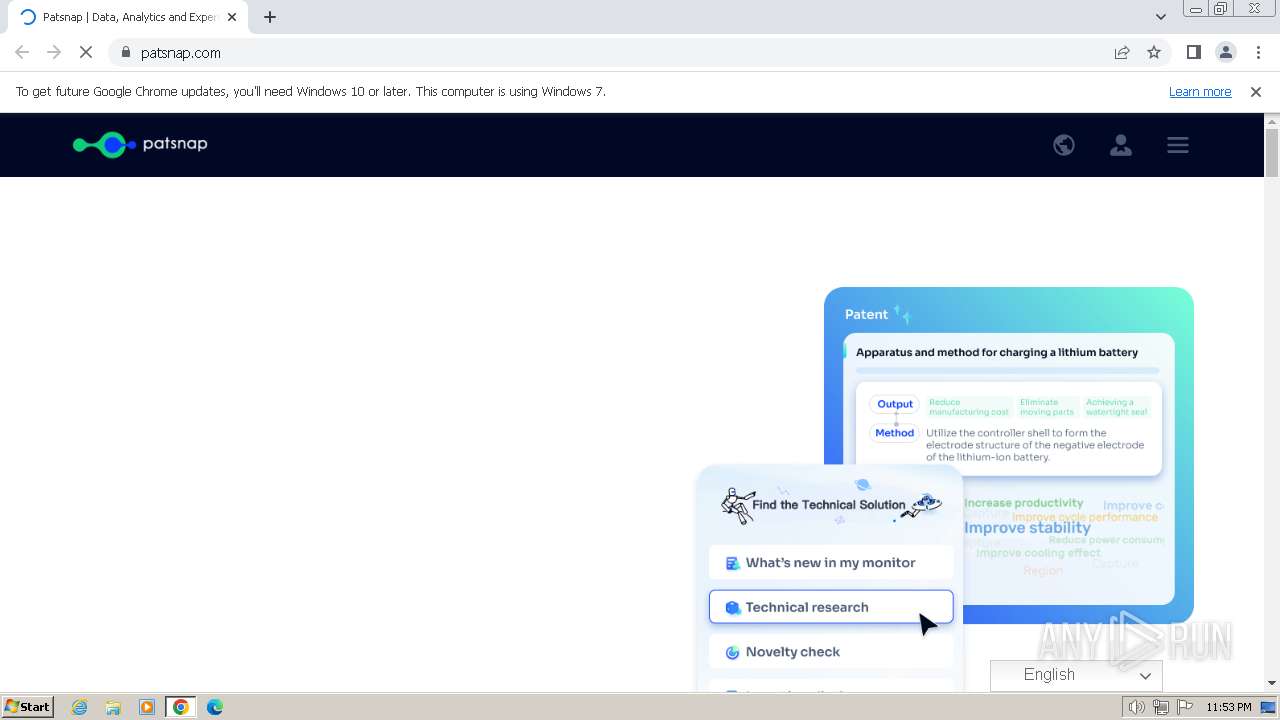Open Microsoft Edge from taskbar
Image resolution: width=1280 pixels, height=720 pixels.
point(215,707)
